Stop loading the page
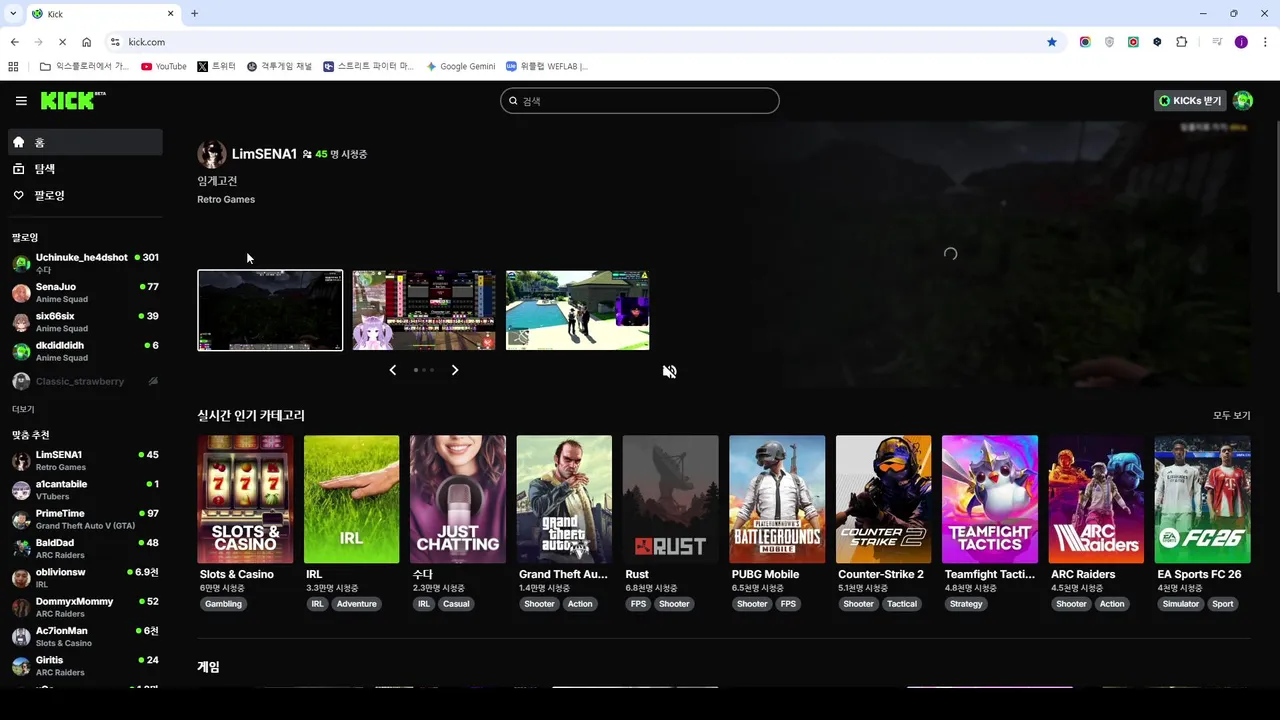This screenshot has height=720, width=1280. click(62, 42)
